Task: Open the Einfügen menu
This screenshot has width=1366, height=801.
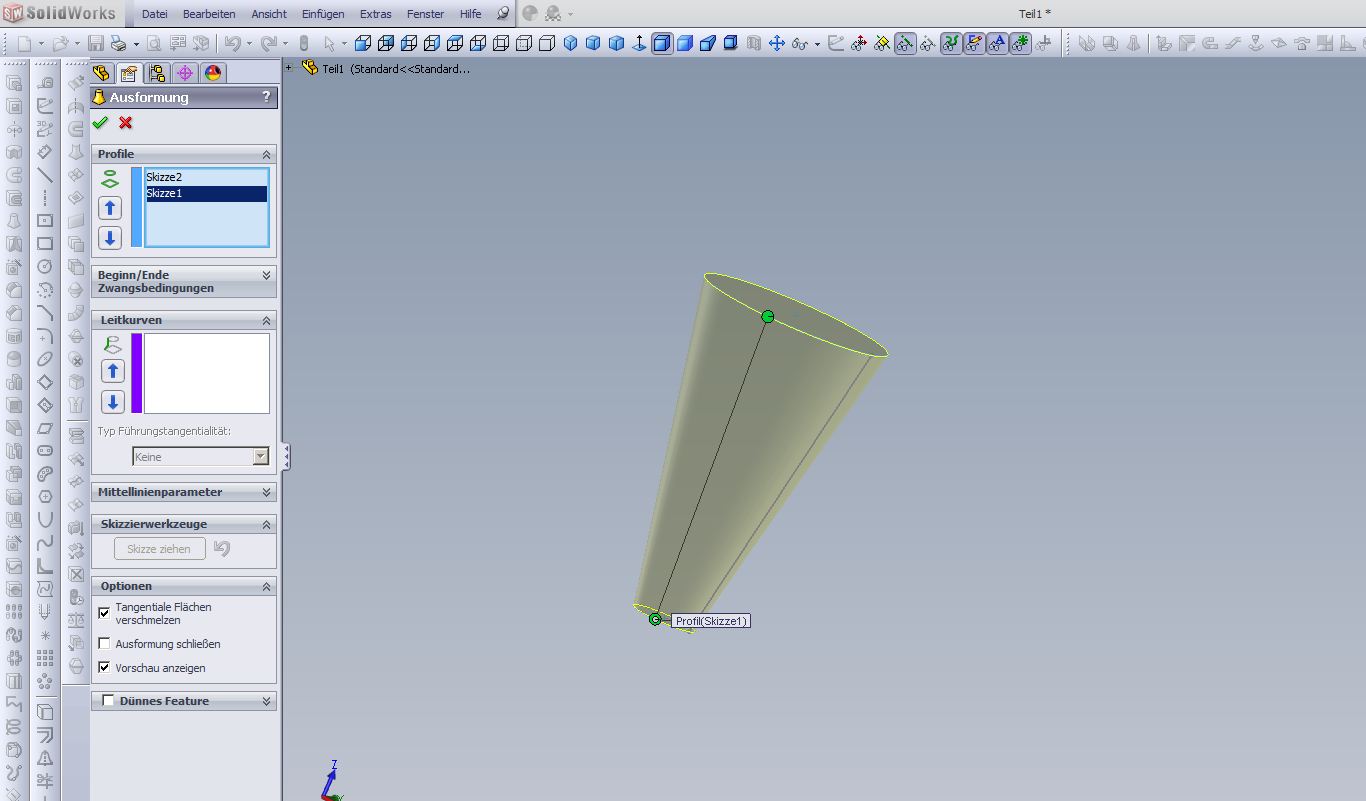Action: tap(323, 14)
